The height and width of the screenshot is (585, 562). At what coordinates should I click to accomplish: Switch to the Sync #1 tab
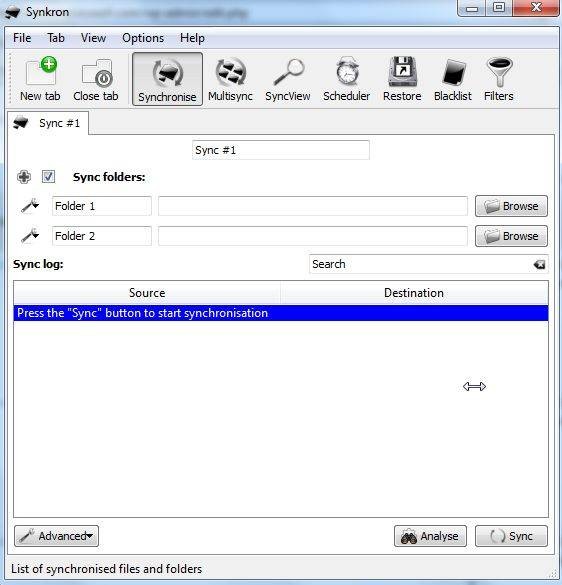pyautogui.click(x=48, y=123)
